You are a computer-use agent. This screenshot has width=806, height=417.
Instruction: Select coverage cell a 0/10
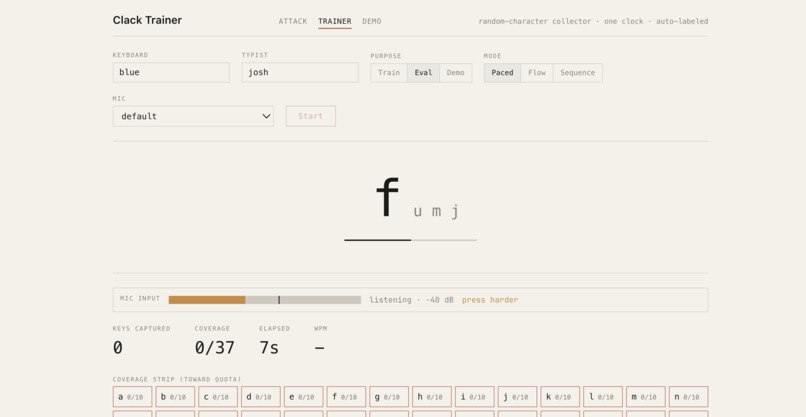pyautogui.click(x=133, y=397)
